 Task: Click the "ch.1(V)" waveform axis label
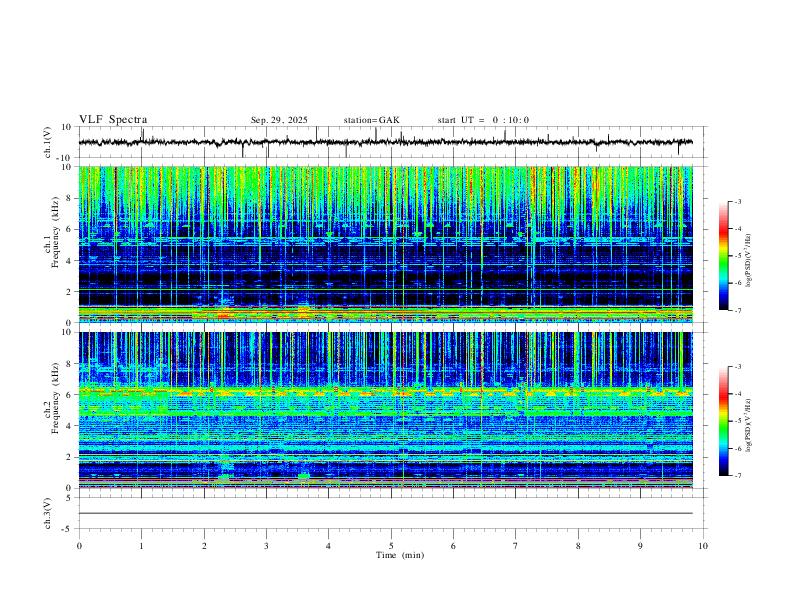[x=48, y=142]
